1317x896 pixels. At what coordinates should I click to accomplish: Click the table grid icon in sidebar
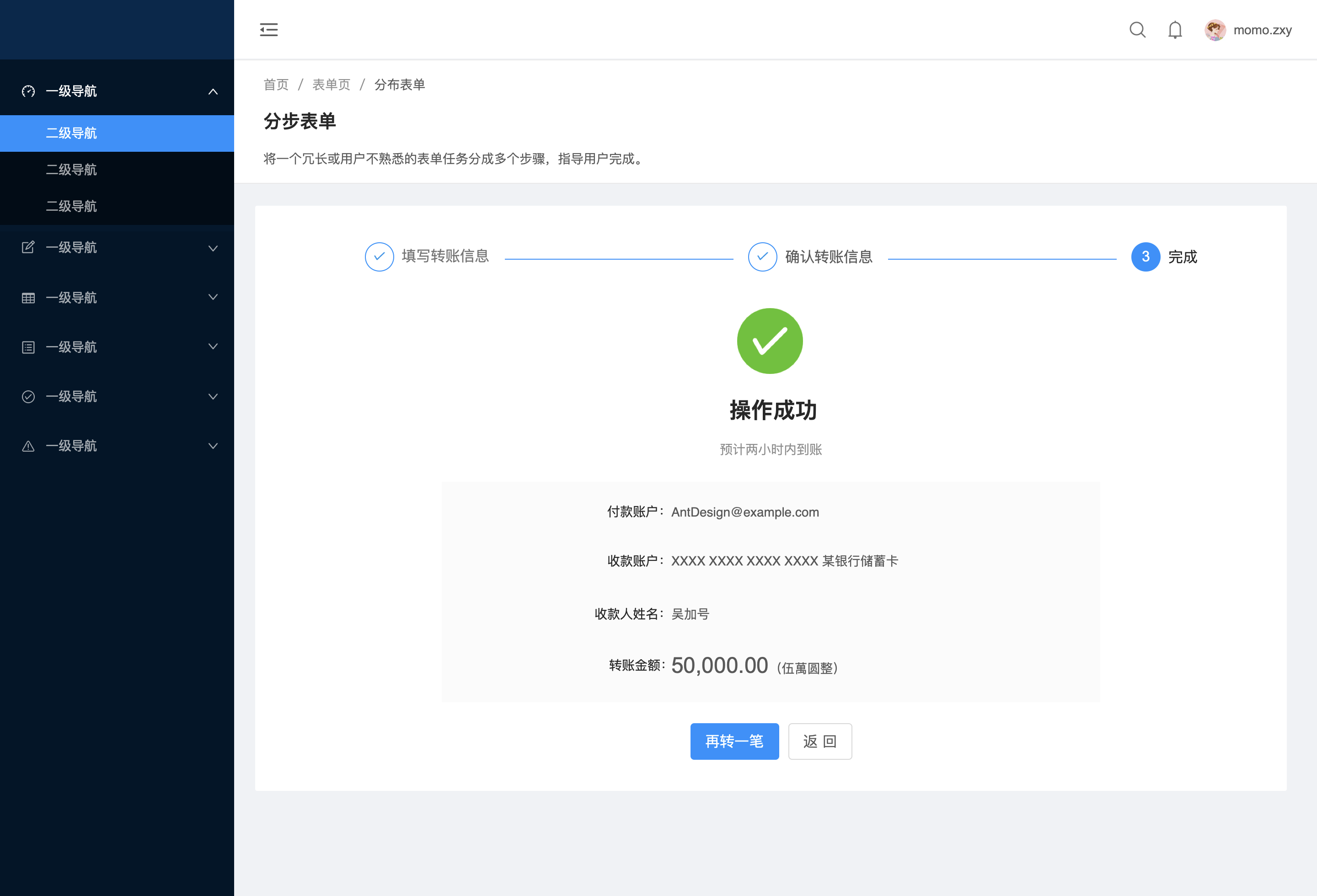pyautogui.click(x=28, y=298)
